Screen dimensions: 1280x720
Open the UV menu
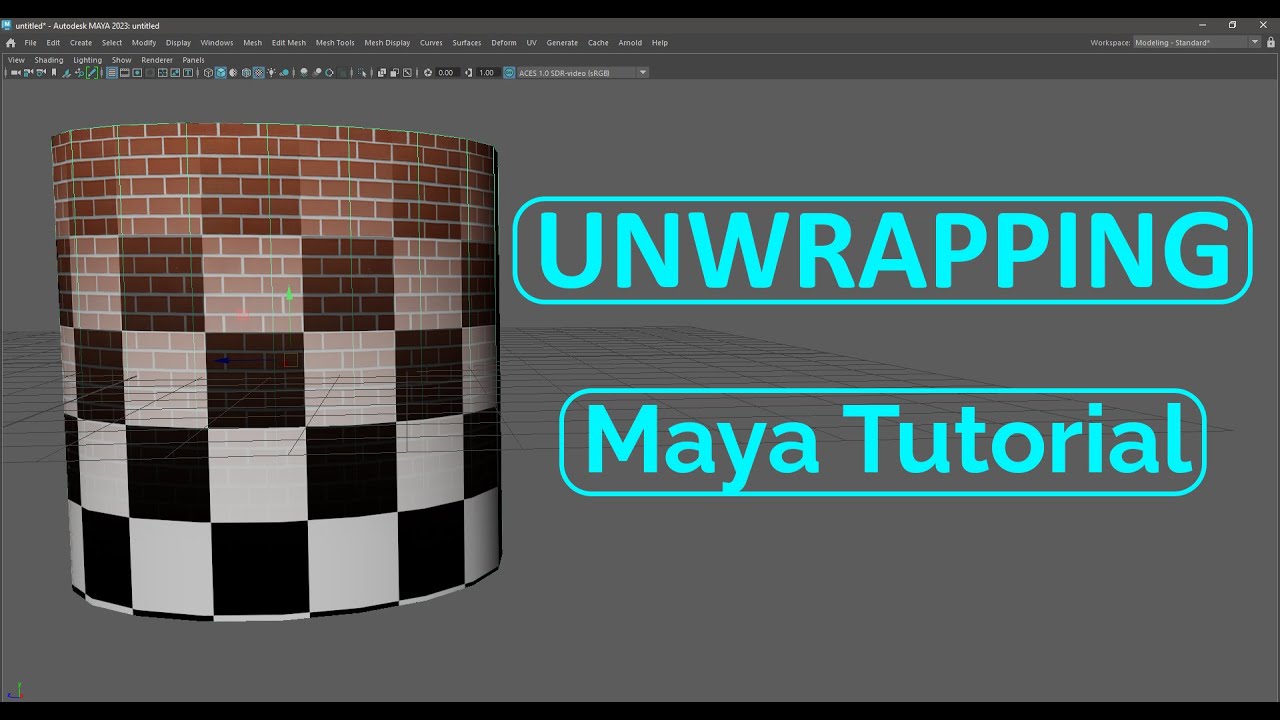(x=532, y=43)
